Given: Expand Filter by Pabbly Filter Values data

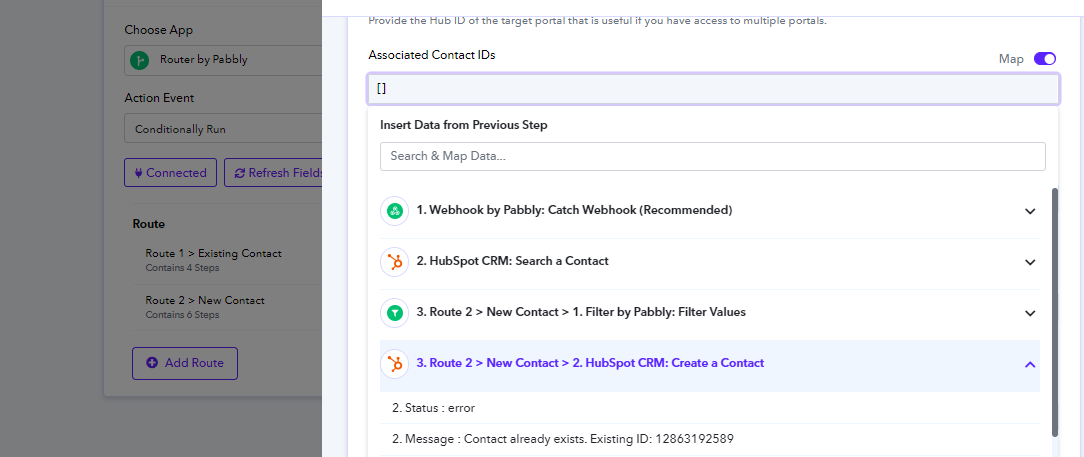Looking at the screenshot, I should pos(1030,313).
